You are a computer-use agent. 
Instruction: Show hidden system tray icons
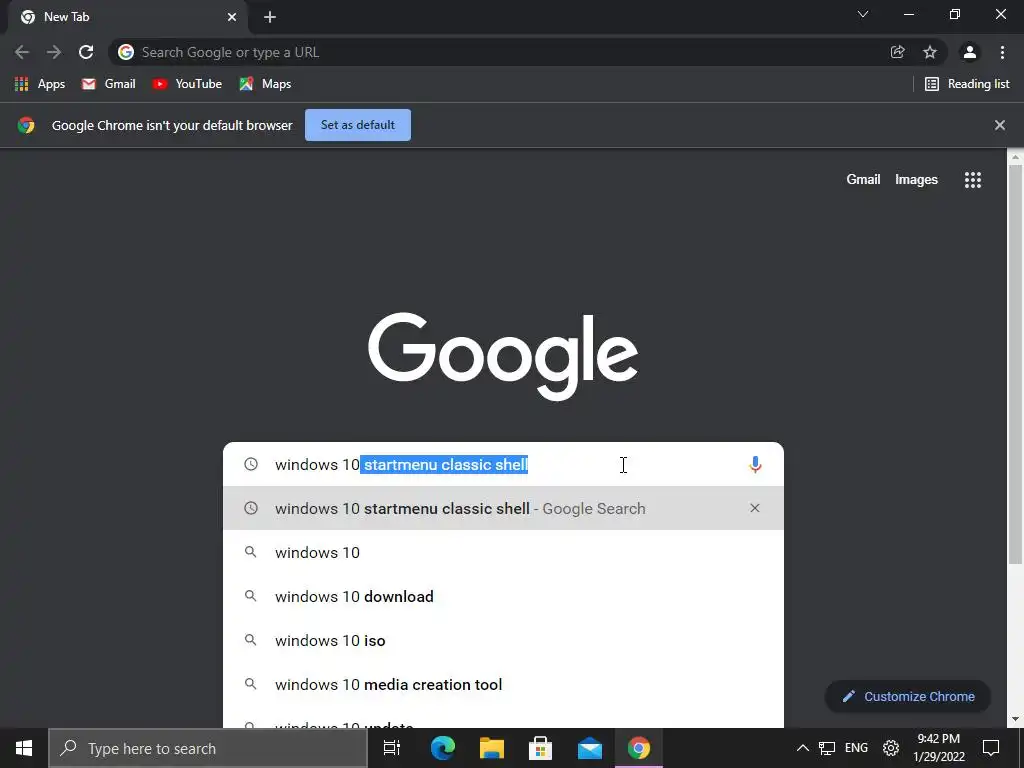tap(803, 748)
